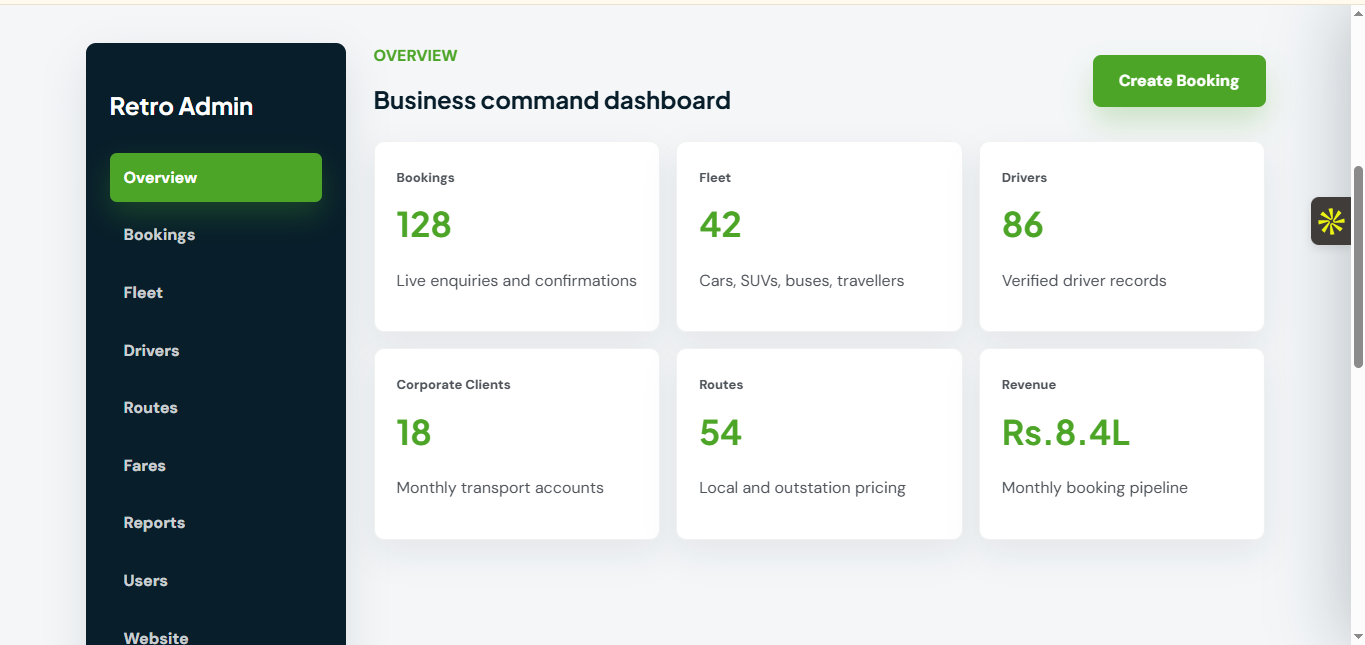
Task: Click the scrollbar down arrow
Action: click(1358, 636)
